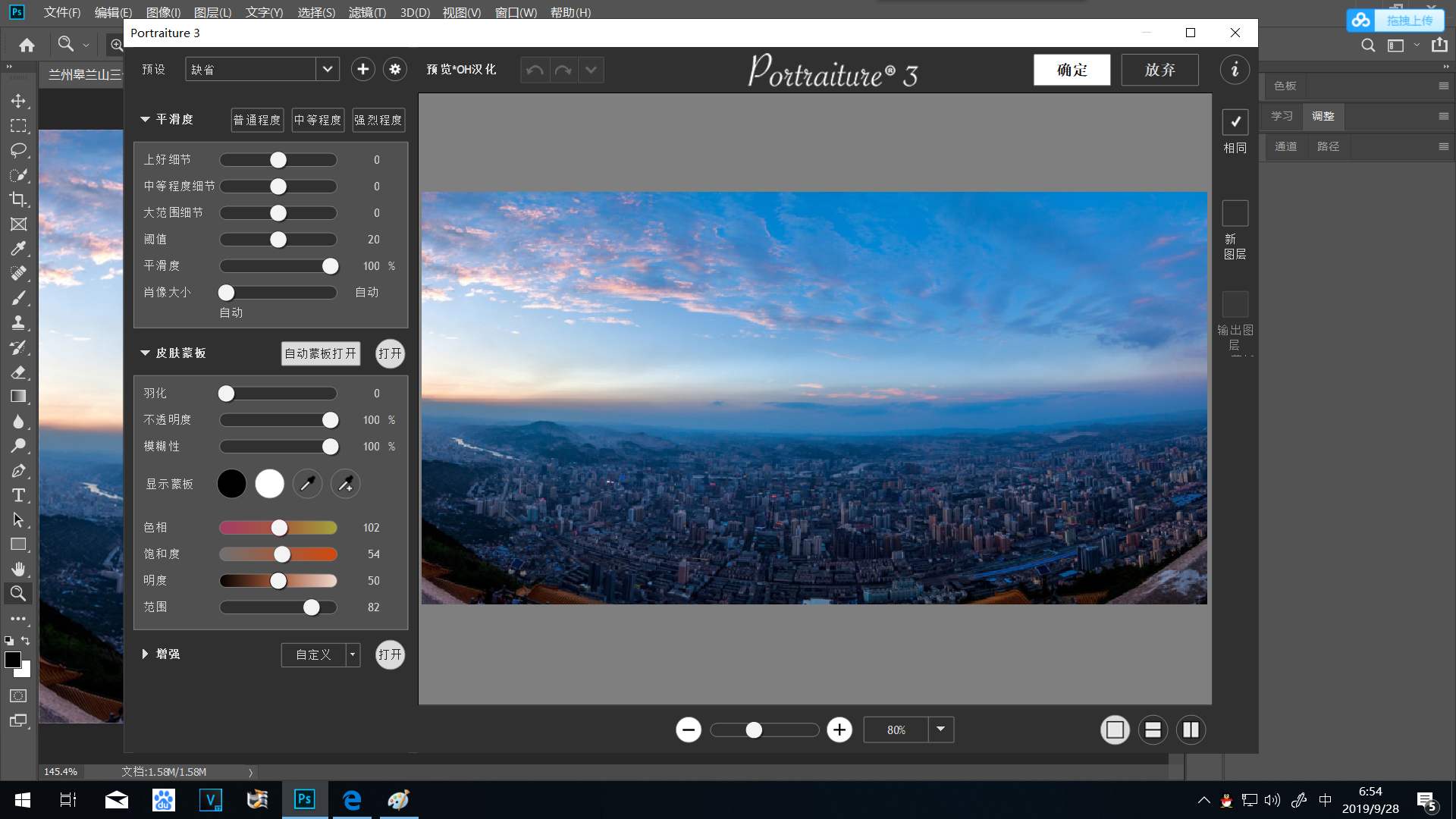
Task: Show mask on white background
Action: click(x=269, y=484)
